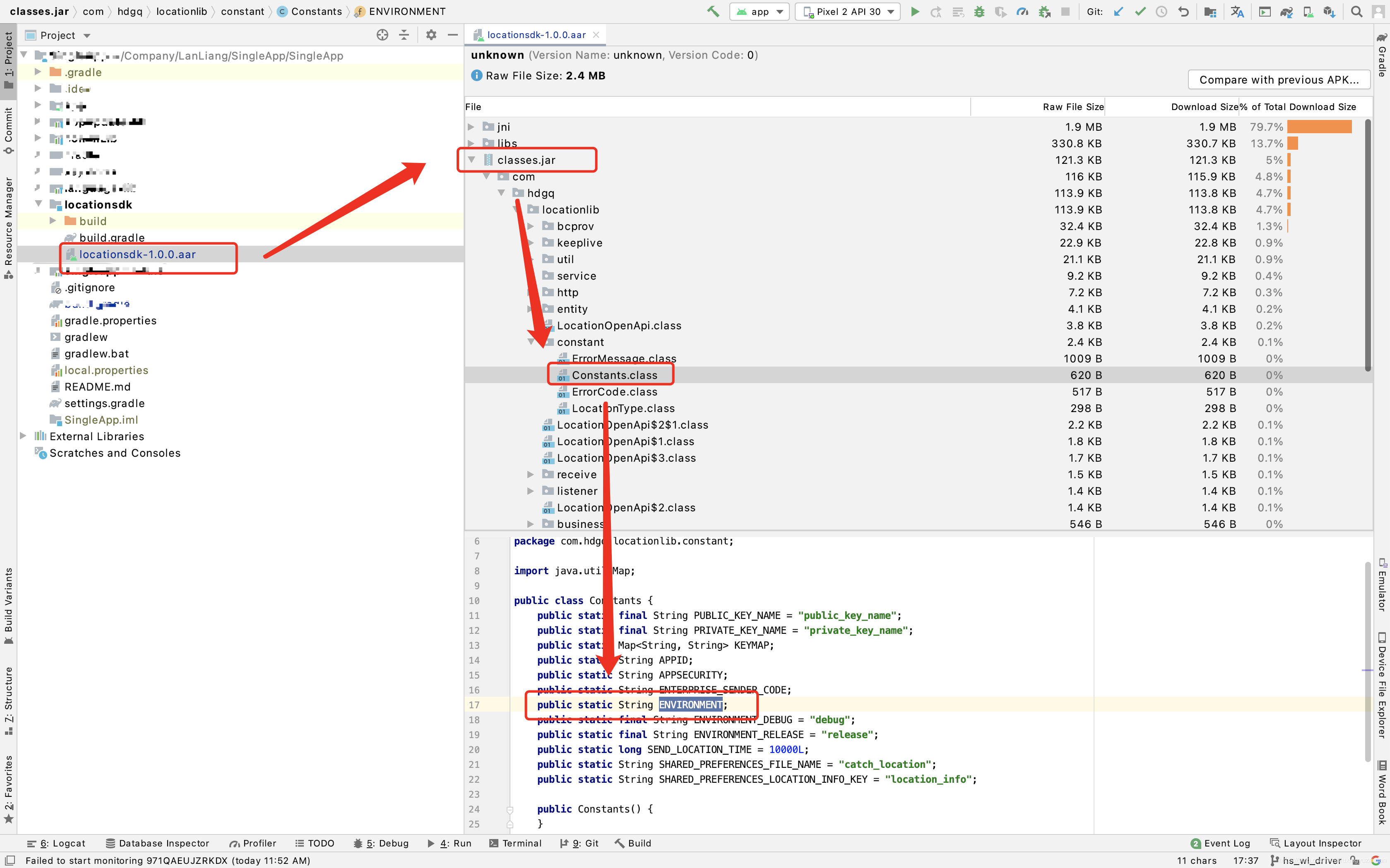Image resolution: width=1390 pixels, height=868 pixels.
Task: Open SDK Manager icon
Action: click(x=1329, y=12)
